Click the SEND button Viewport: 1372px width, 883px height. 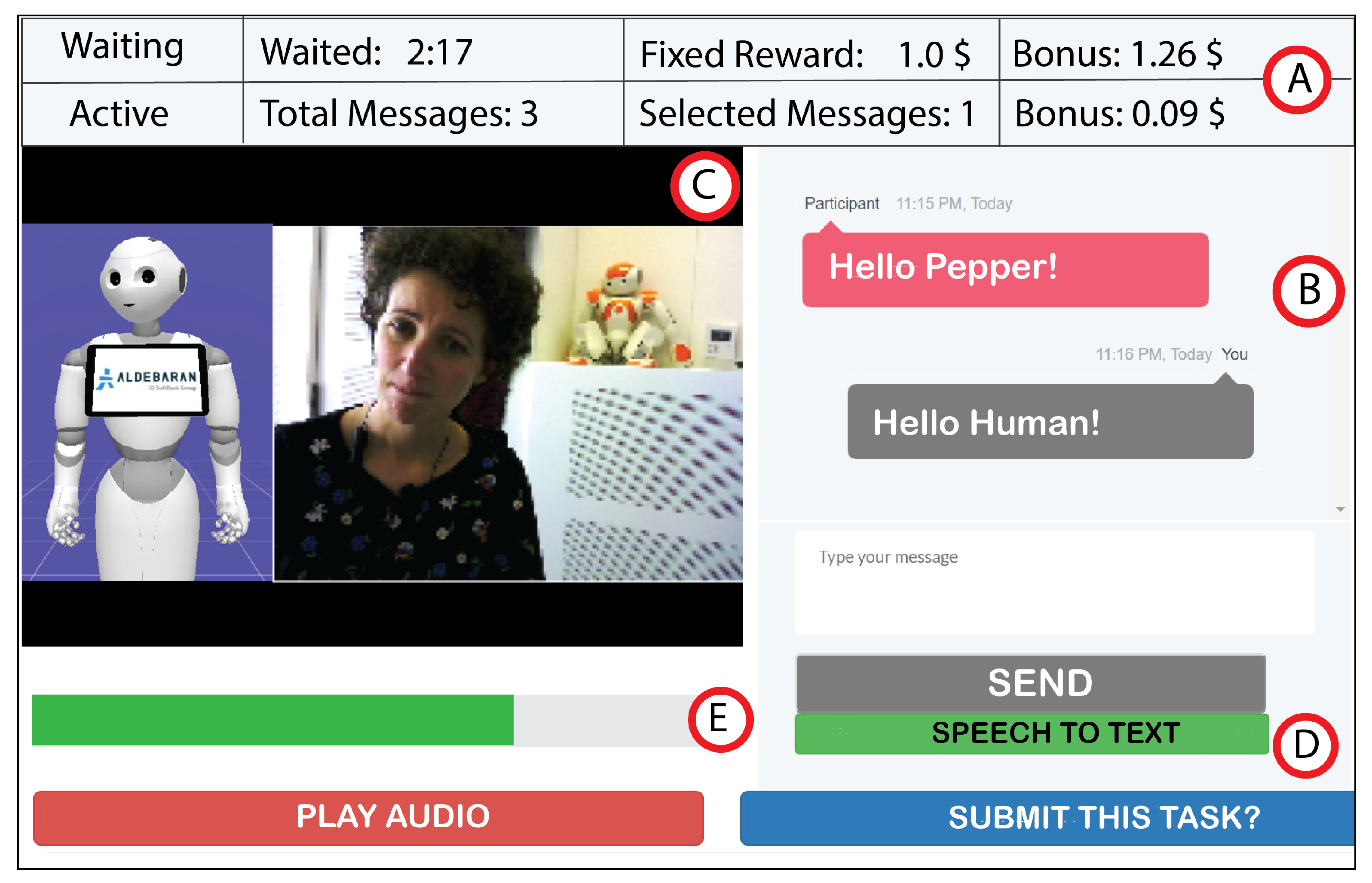coord(1030,683)
